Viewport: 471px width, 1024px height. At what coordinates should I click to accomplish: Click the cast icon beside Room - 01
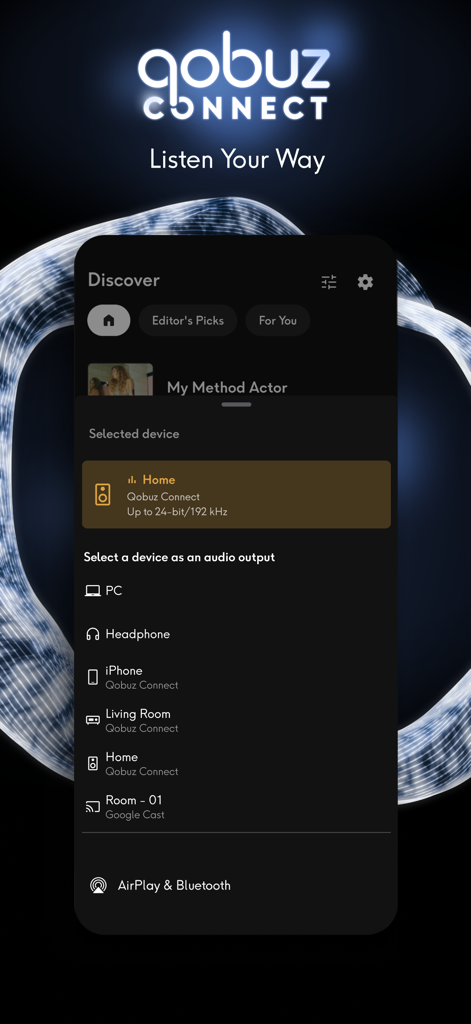coord(93,807)
